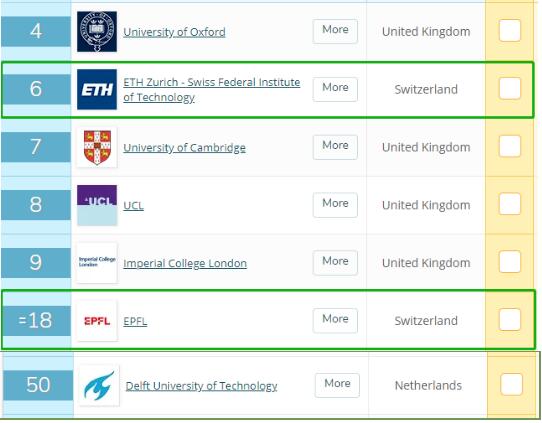The image size is (542, 423).
Task: Click the Imperial College London logo
Action: click(x=97, y=262)
